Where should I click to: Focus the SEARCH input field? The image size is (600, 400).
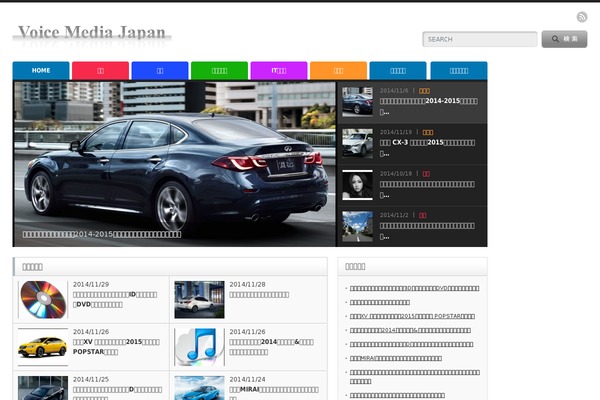click(480, 39)
